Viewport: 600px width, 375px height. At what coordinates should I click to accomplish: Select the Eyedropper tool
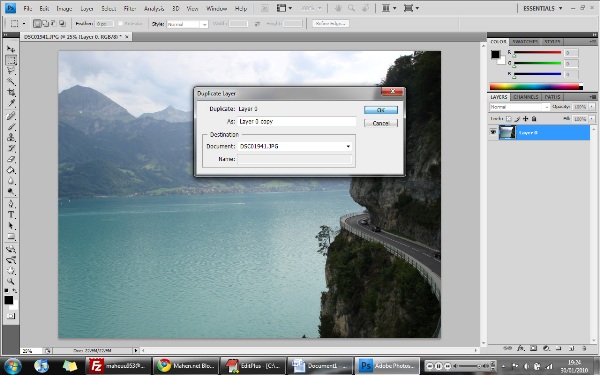coord(11,103)
